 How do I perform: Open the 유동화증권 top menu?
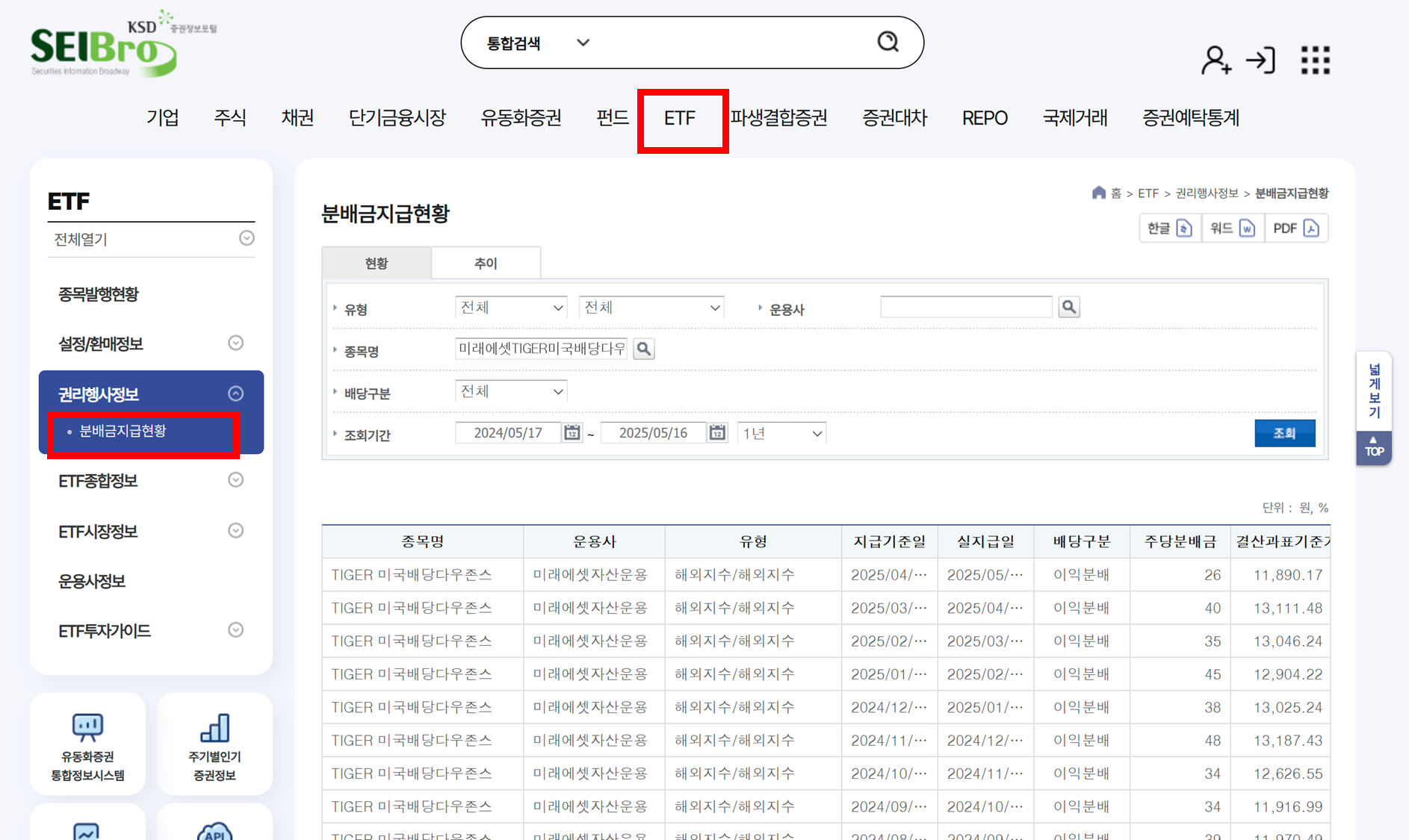(x=521, y=118)
